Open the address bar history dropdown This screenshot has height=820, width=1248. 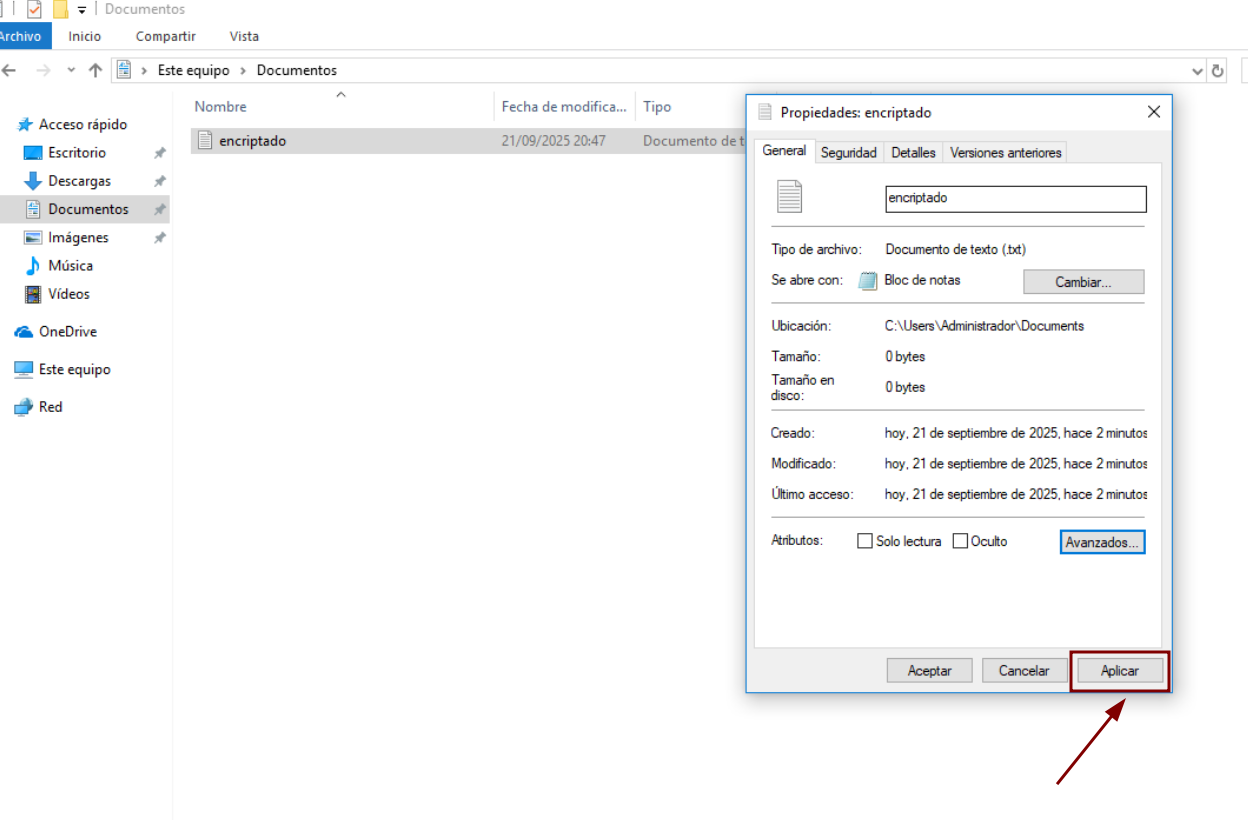[1198, 71]
